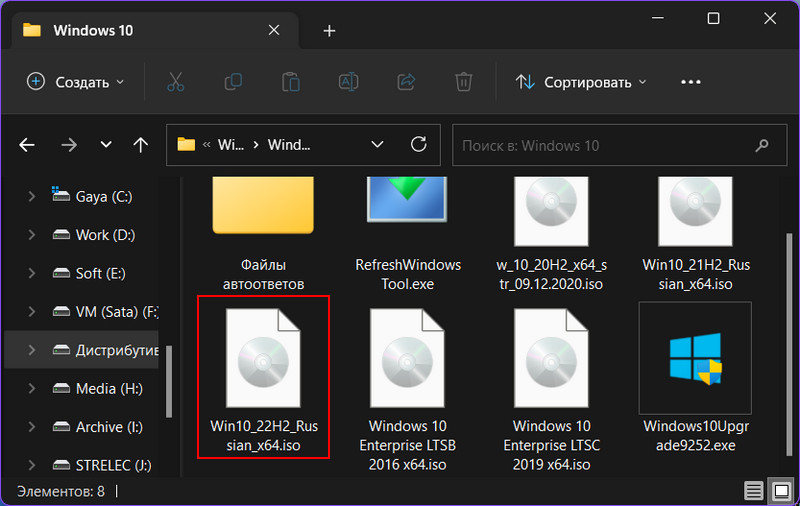Switch to large icons view icon
The image size is (800, 506).
coord(782,491)
